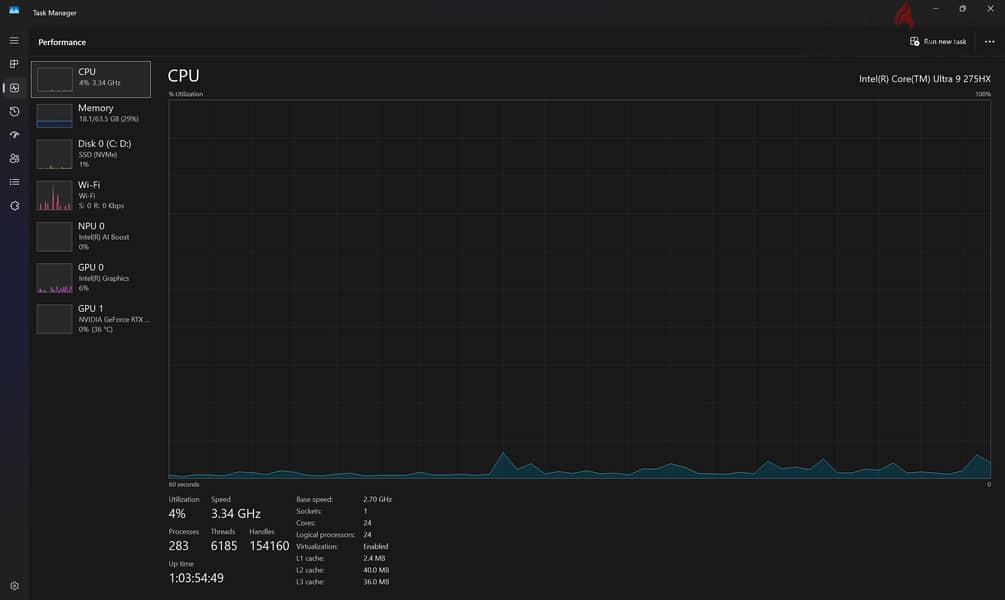The image size is (1005, 600).
Task: Close the Task Manager window
Action: pyautogui.click(x=990, y=9)
